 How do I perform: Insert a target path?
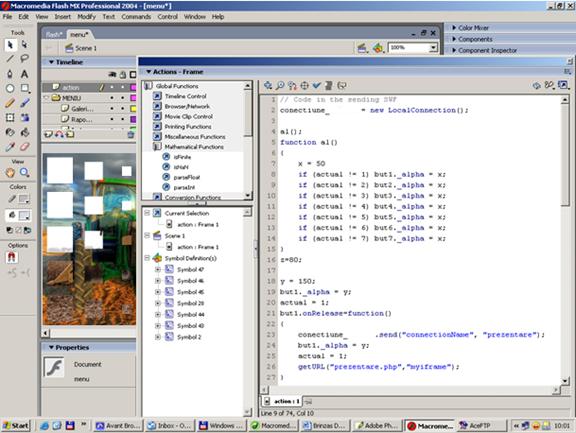pos(304,86)
